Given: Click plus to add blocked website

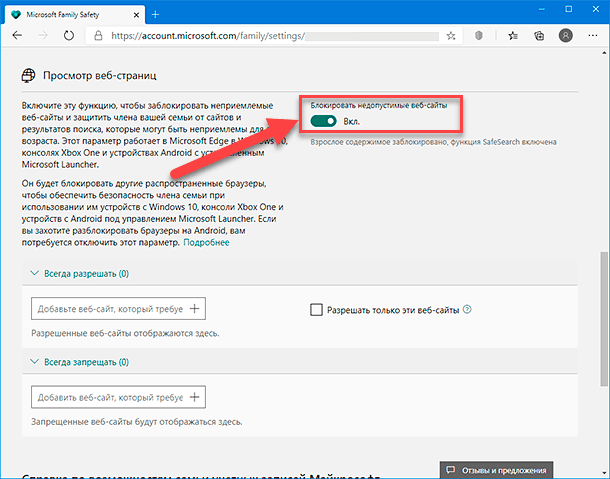Looking at the screenshot, I should [195, 397].
